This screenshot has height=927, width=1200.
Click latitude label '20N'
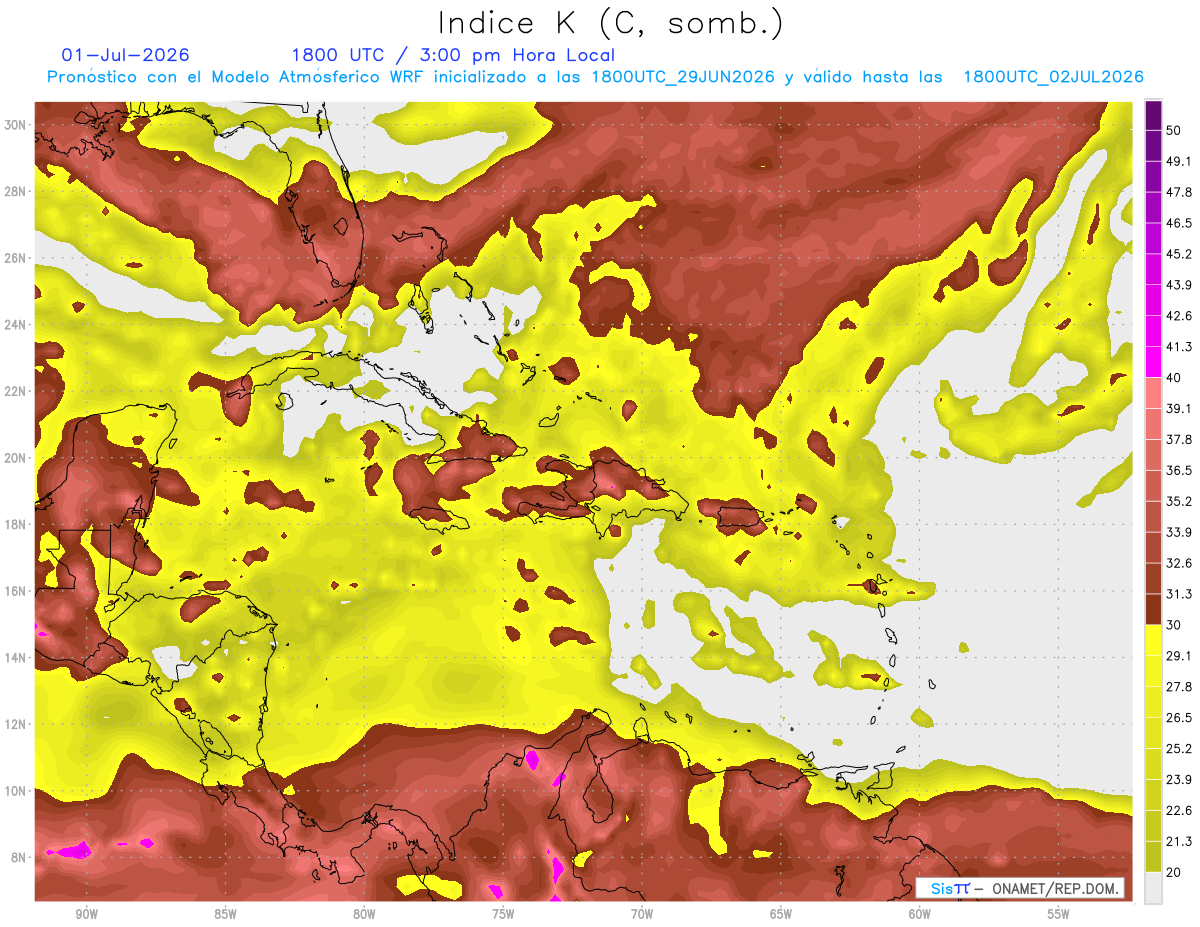pos(16,458)
